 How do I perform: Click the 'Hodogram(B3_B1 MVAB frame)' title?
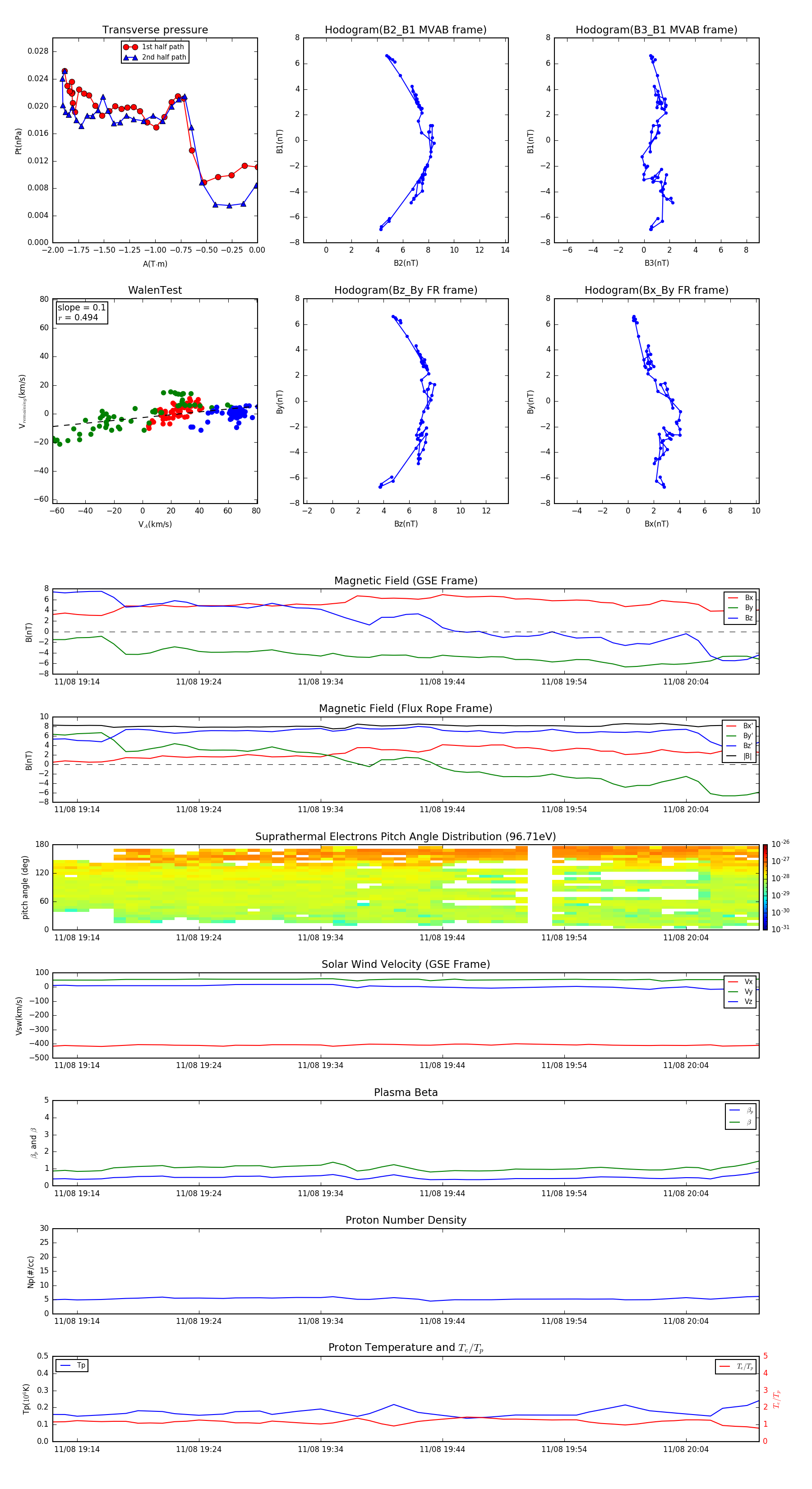[x=656, y=29]
